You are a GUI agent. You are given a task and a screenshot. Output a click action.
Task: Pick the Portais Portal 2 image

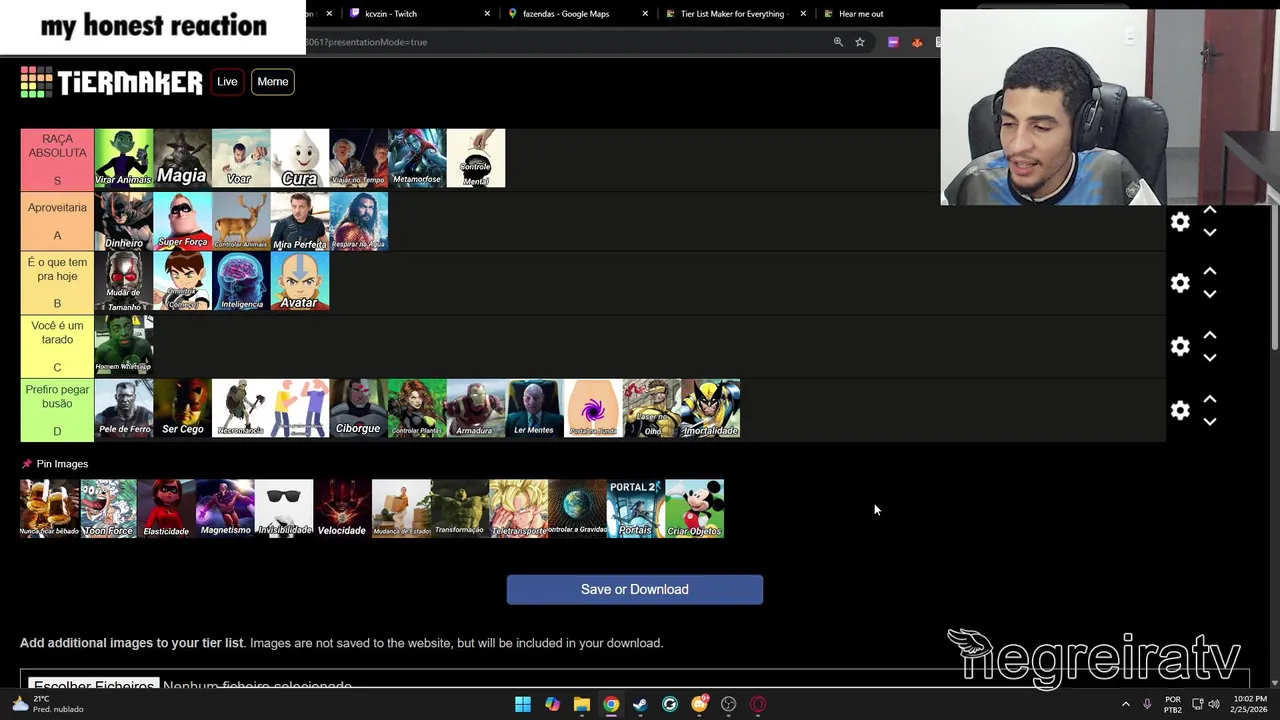point(636,508)
